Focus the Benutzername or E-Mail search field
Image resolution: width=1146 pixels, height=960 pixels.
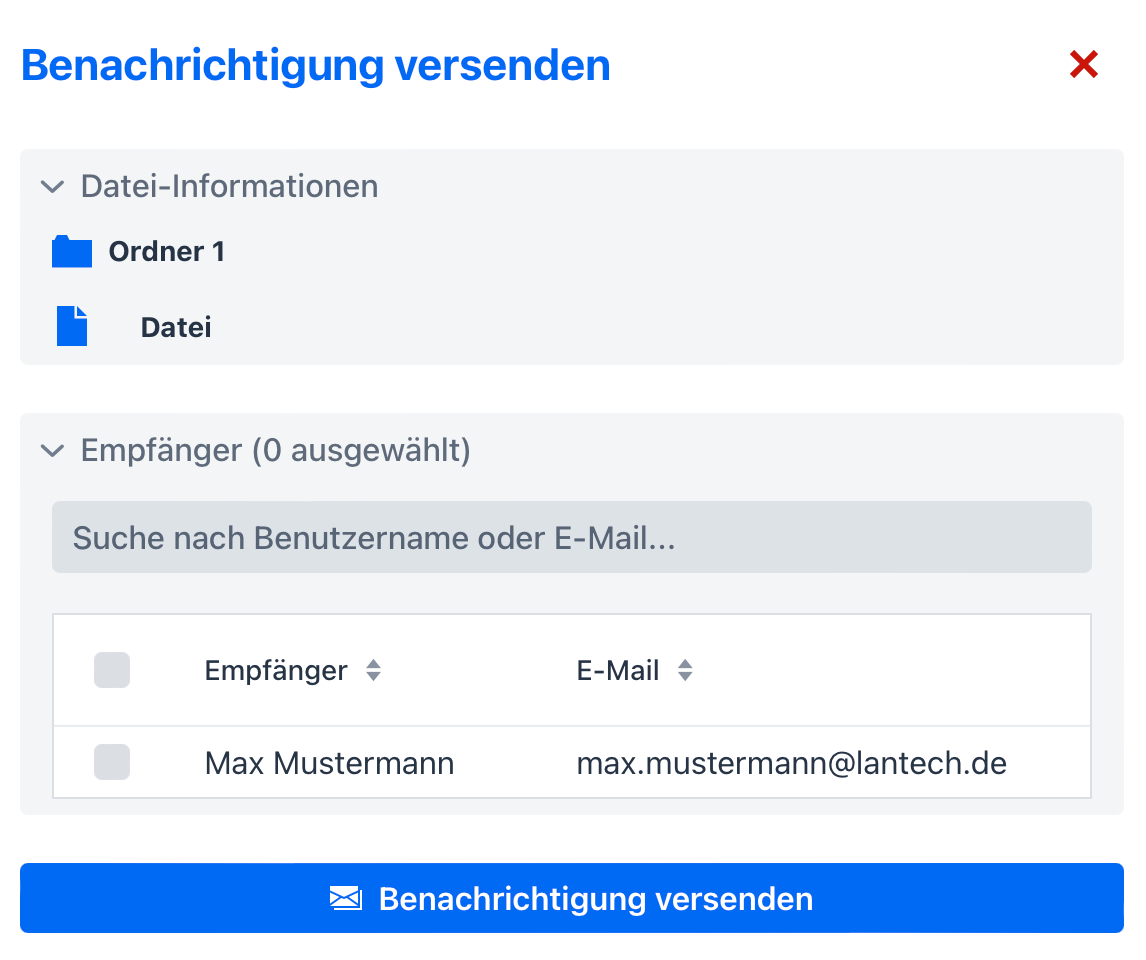pyautogui.click(x=571, y=538)
